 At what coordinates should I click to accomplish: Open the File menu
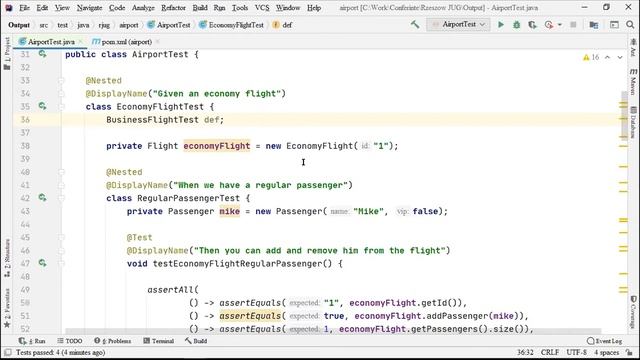pos(24,8)
